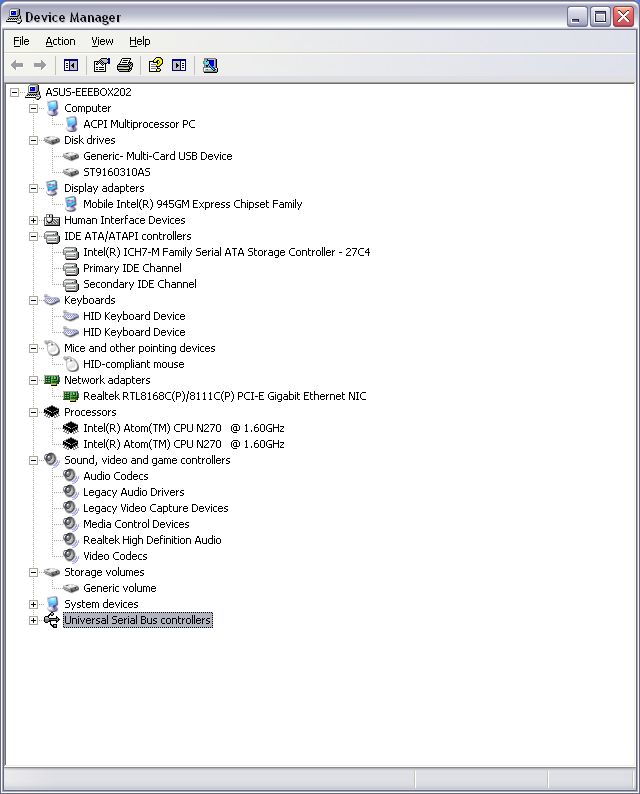Viewport: 640px width, 794px height.
Task: Collapse the Disk drives category
Action: click(33, 140)
